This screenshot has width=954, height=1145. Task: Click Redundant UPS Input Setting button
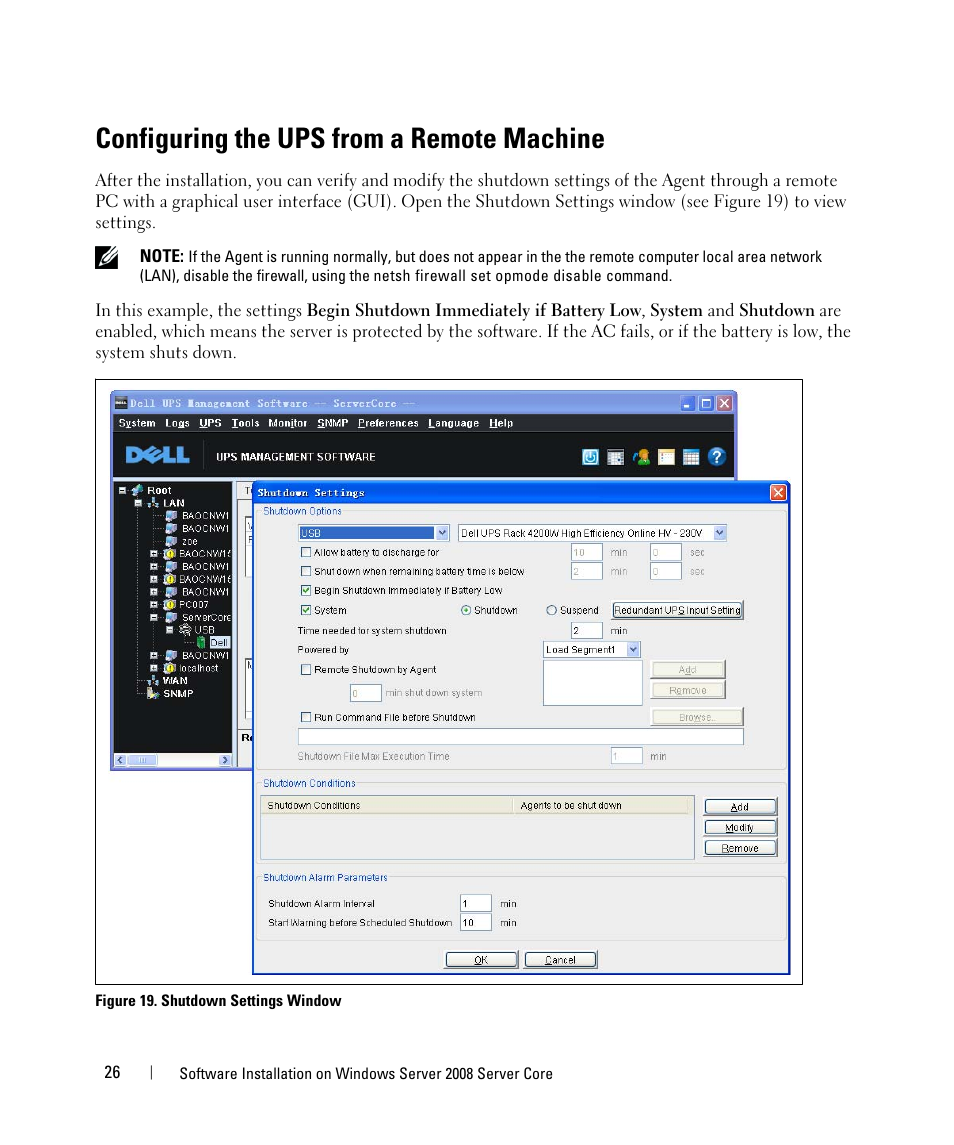pyautogui.click(x=677, y=610)
